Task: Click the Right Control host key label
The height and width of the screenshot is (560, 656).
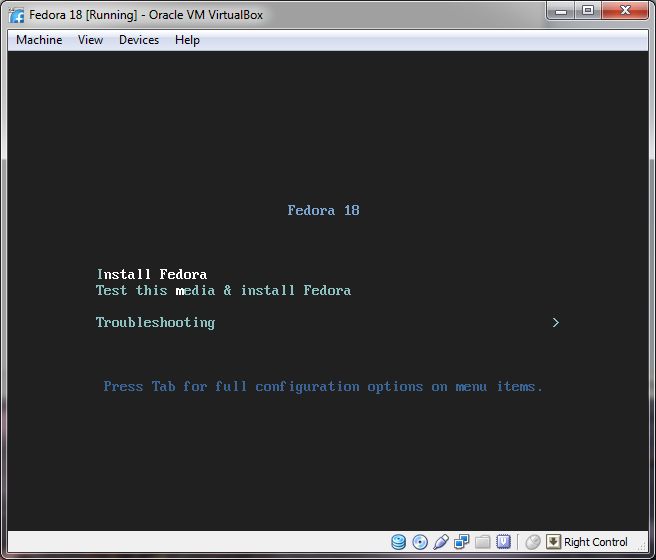Action: click(595, 542)
